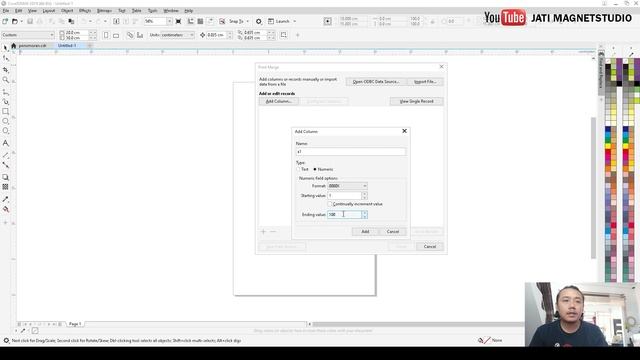The width and height of the screenshot is (640, 360).
Task: Open the Object menu
Action: pyautogui.click(x=67, y=11)
